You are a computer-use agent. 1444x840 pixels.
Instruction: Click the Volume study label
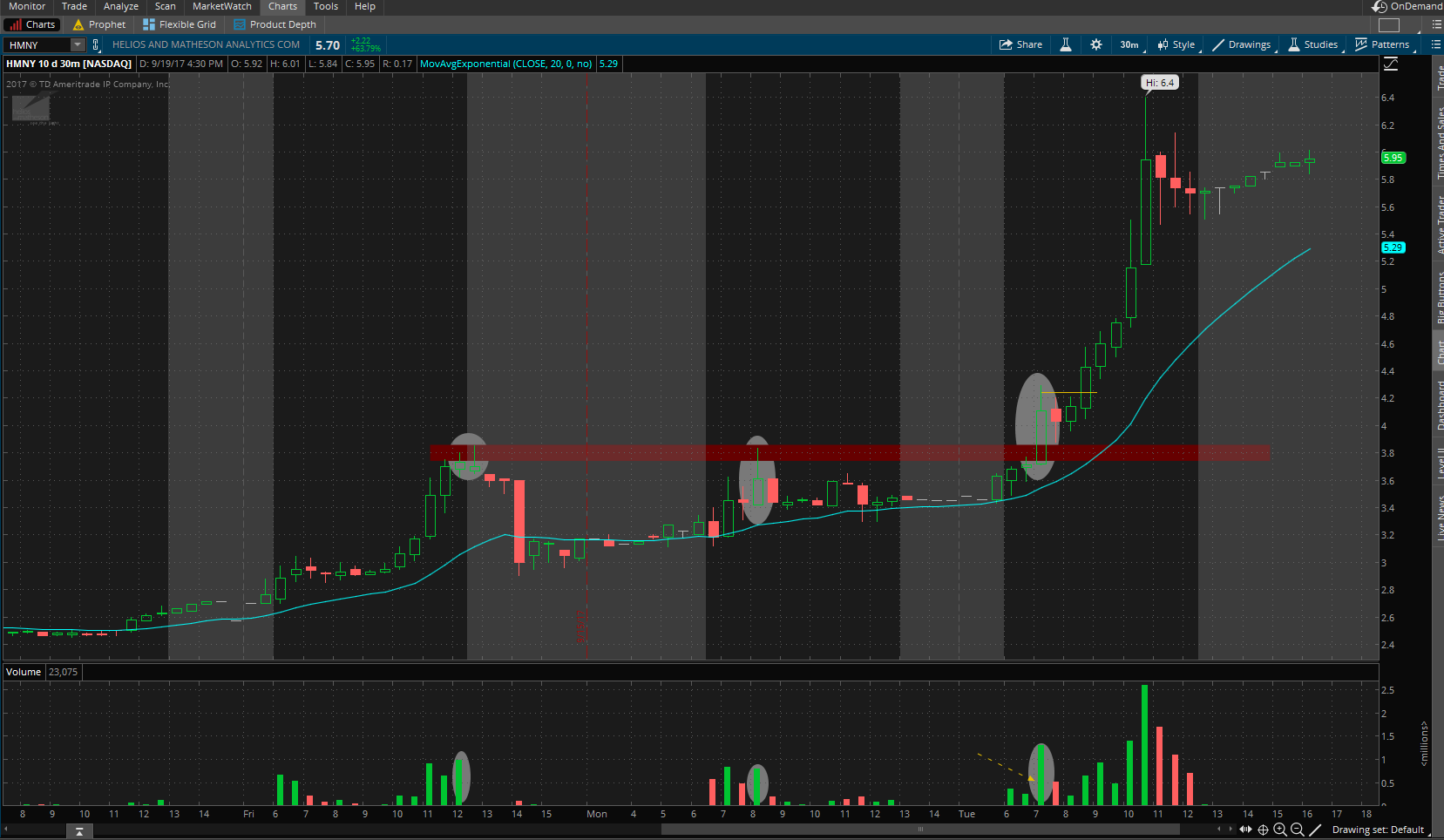pos(24,672)
